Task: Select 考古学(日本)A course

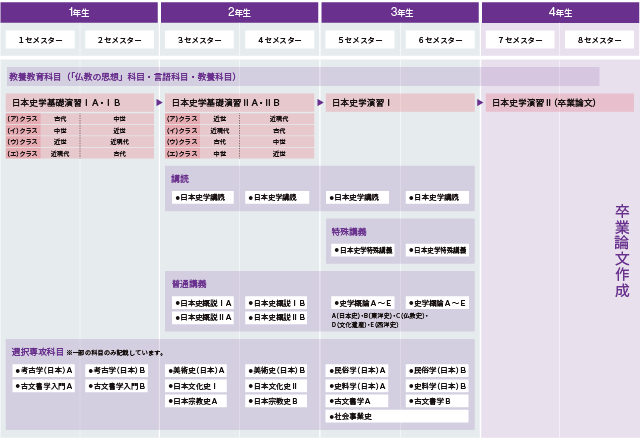Action: (44, 371)
